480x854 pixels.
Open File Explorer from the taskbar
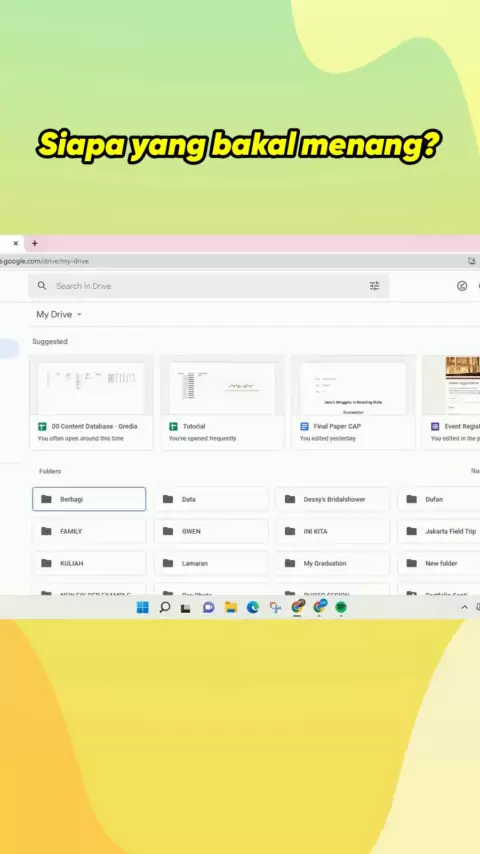pos(231,608)
